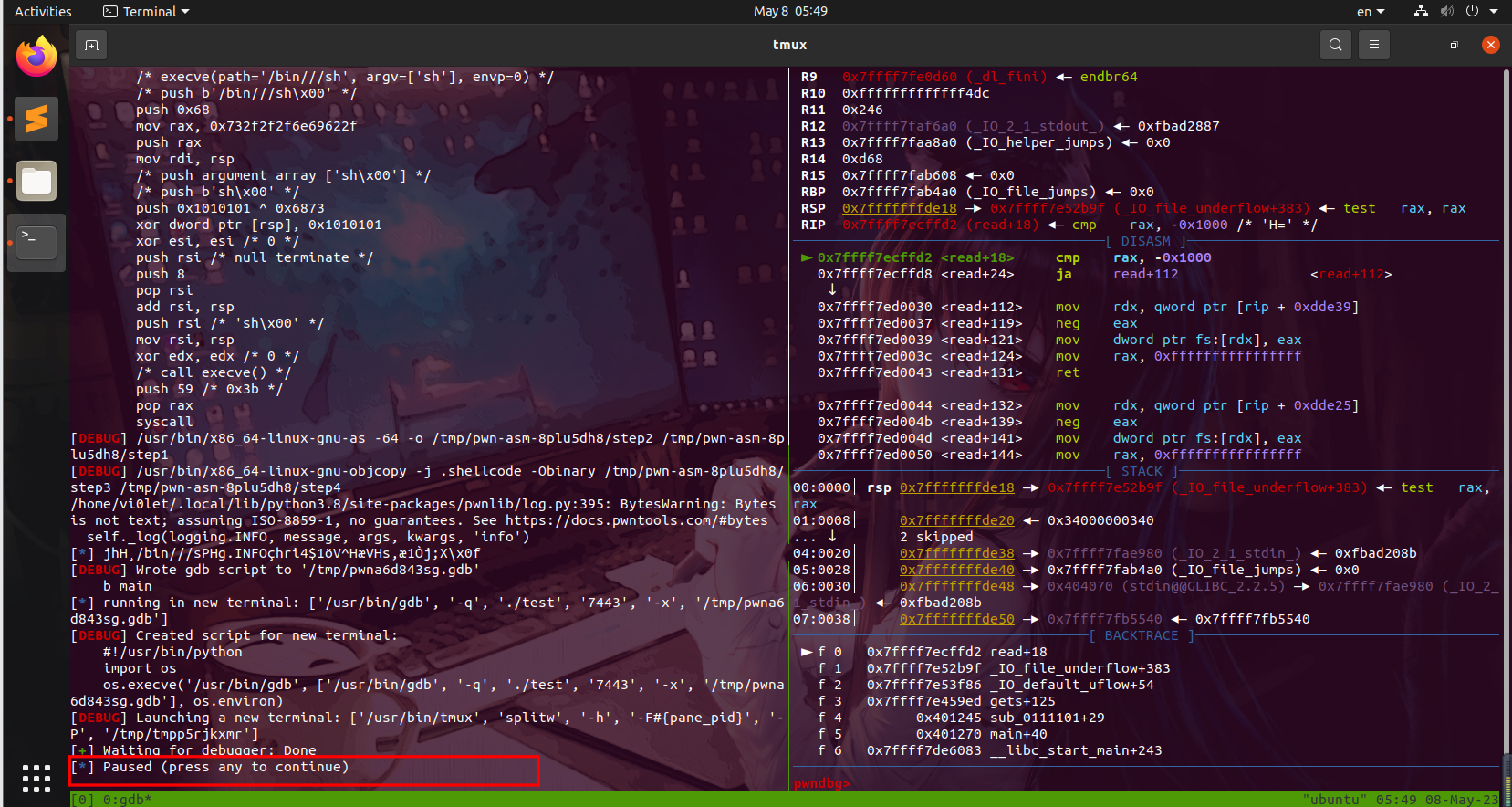Click the STACK section header
This screenshot has width=1512, height=807.
[x=1142, y=471]
